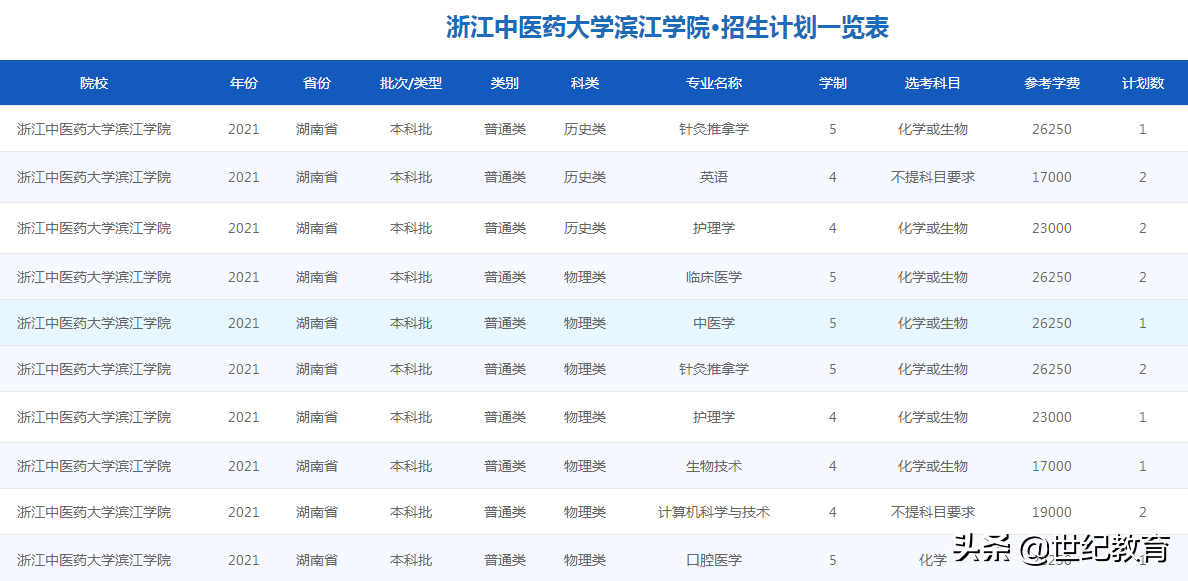Click the 计算机科学与技术 major cell

tap(712, 511)
